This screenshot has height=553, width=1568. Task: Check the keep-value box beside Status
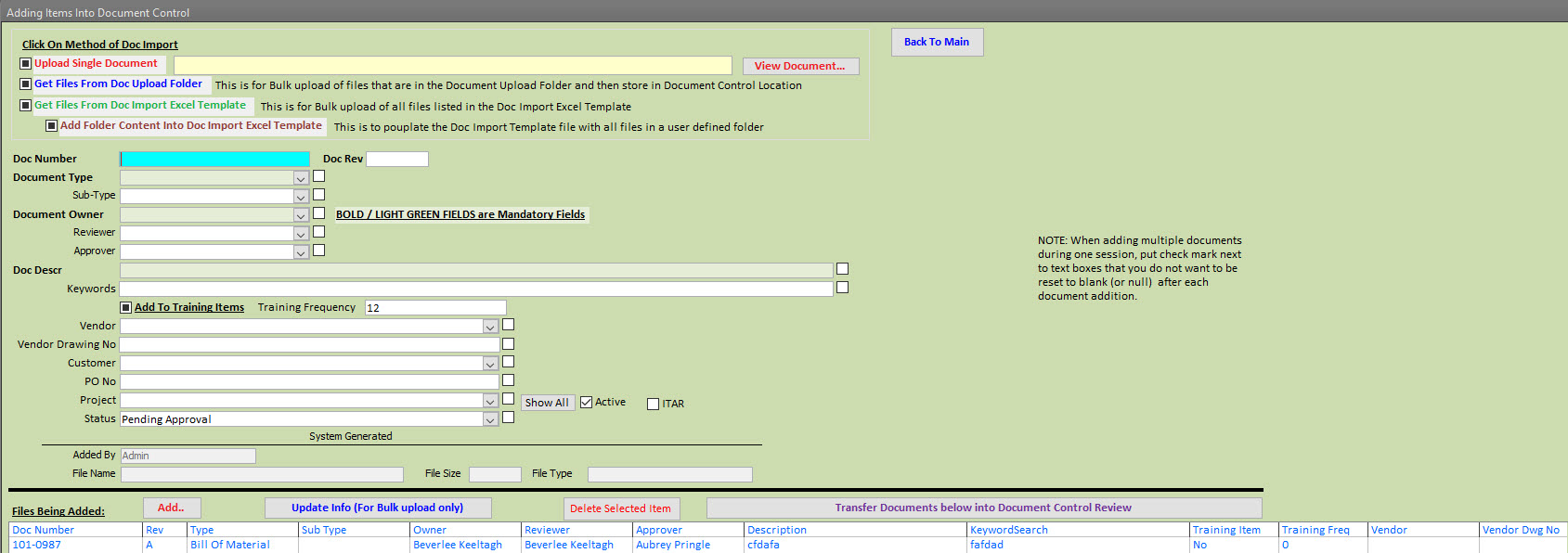(508, 418)
